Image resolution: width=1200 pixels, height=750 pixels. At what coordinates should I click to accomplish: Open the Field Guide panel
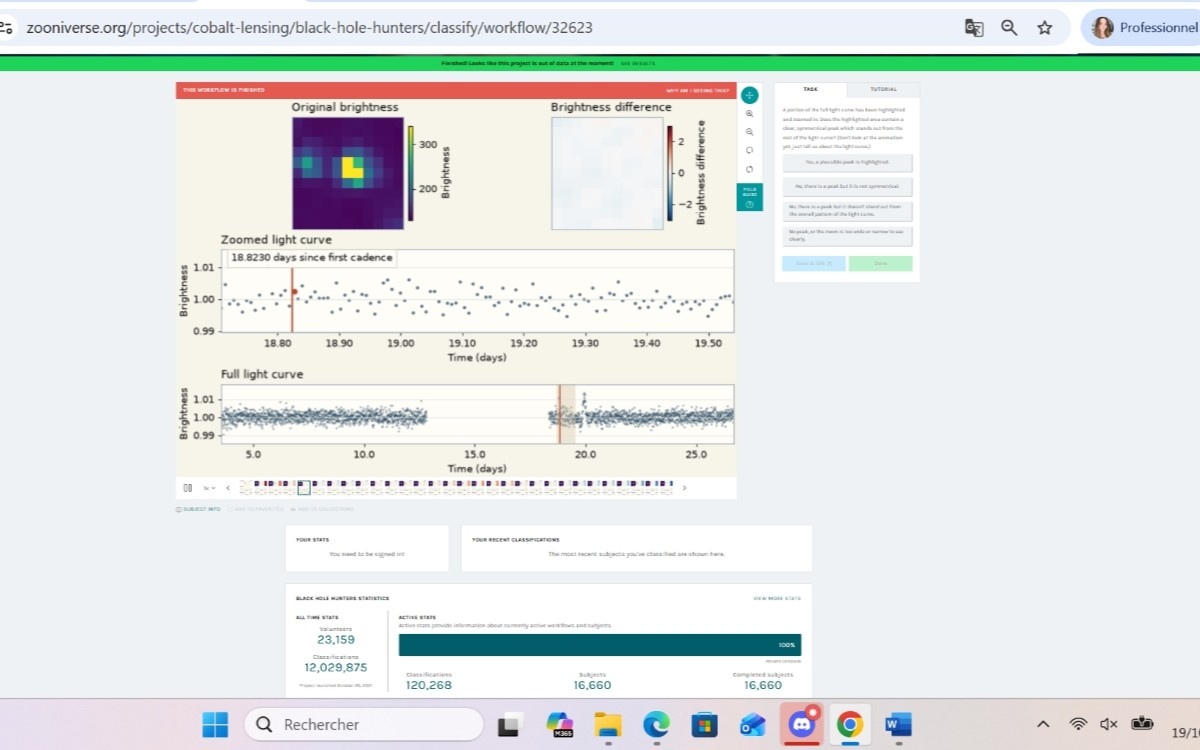click(x=749, y=197)
